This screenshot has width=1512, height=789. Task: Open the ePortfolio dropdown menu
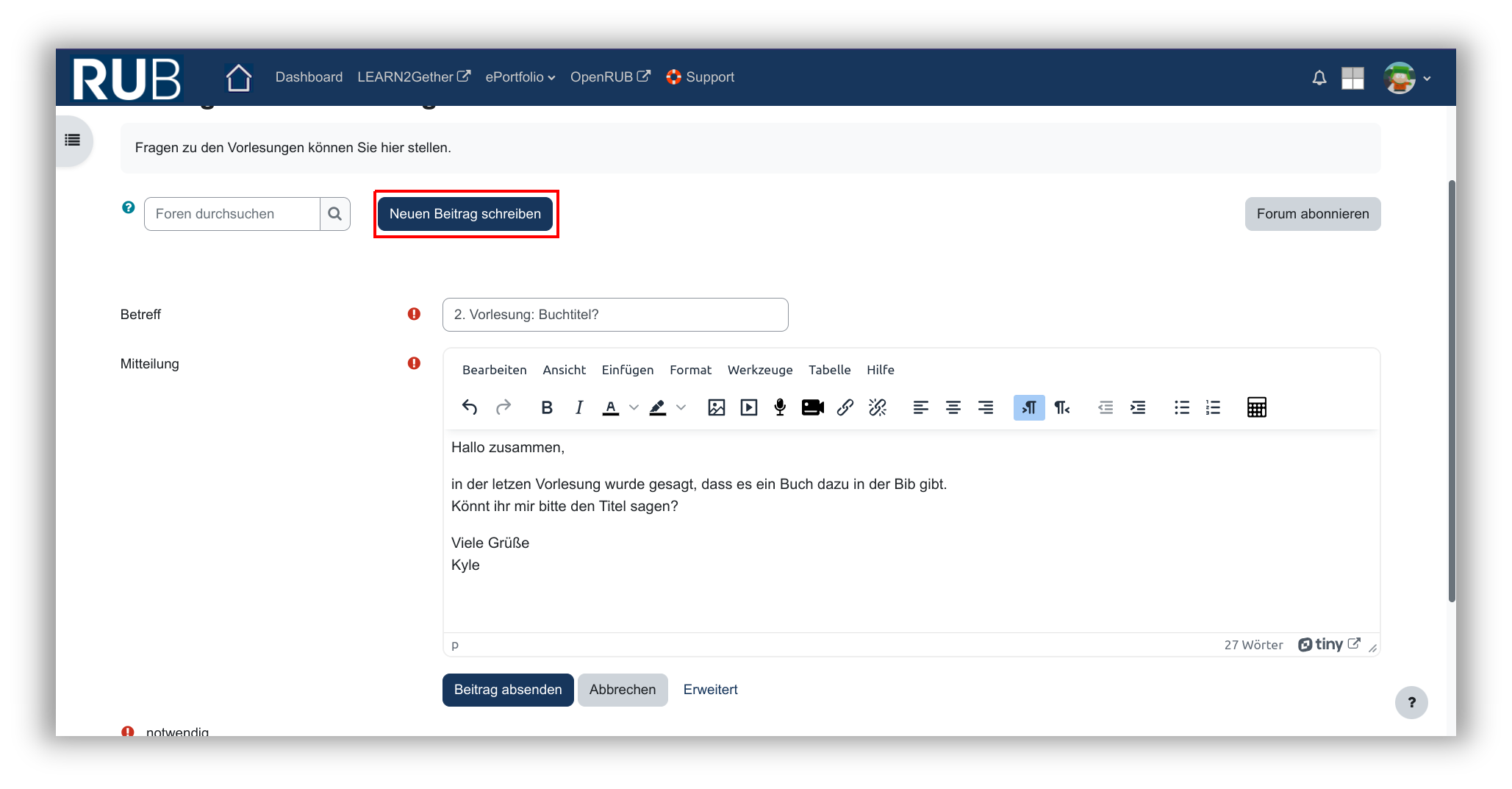[x=520, y=77]
